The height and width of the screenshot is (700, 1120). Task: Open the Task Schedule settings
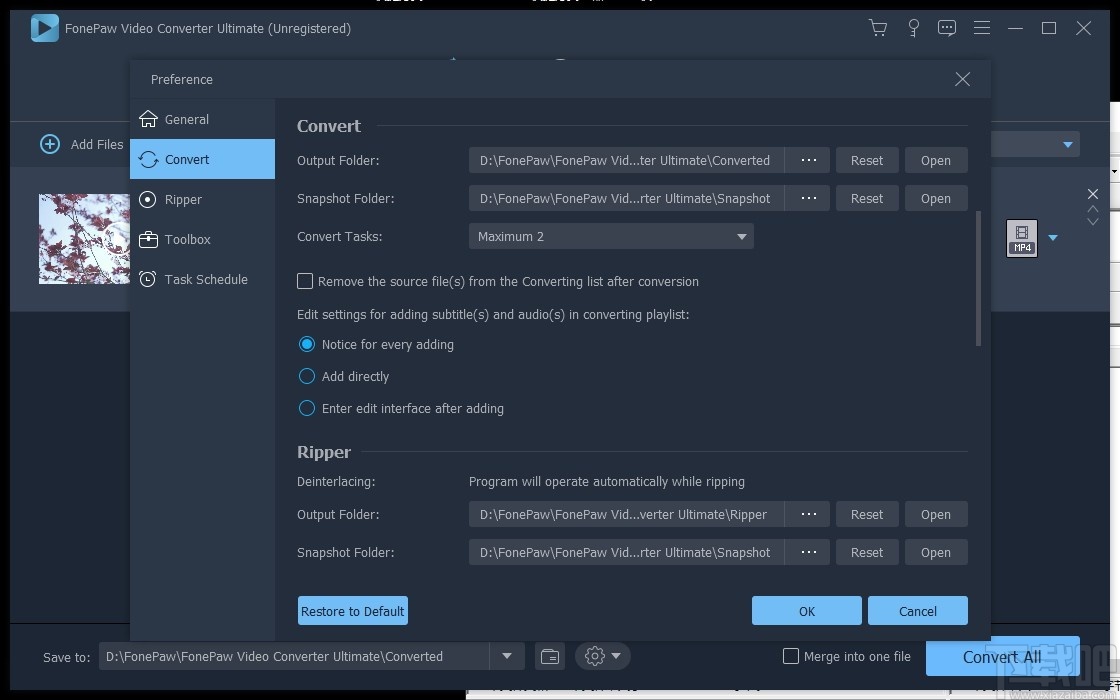(x=205, y=279)
